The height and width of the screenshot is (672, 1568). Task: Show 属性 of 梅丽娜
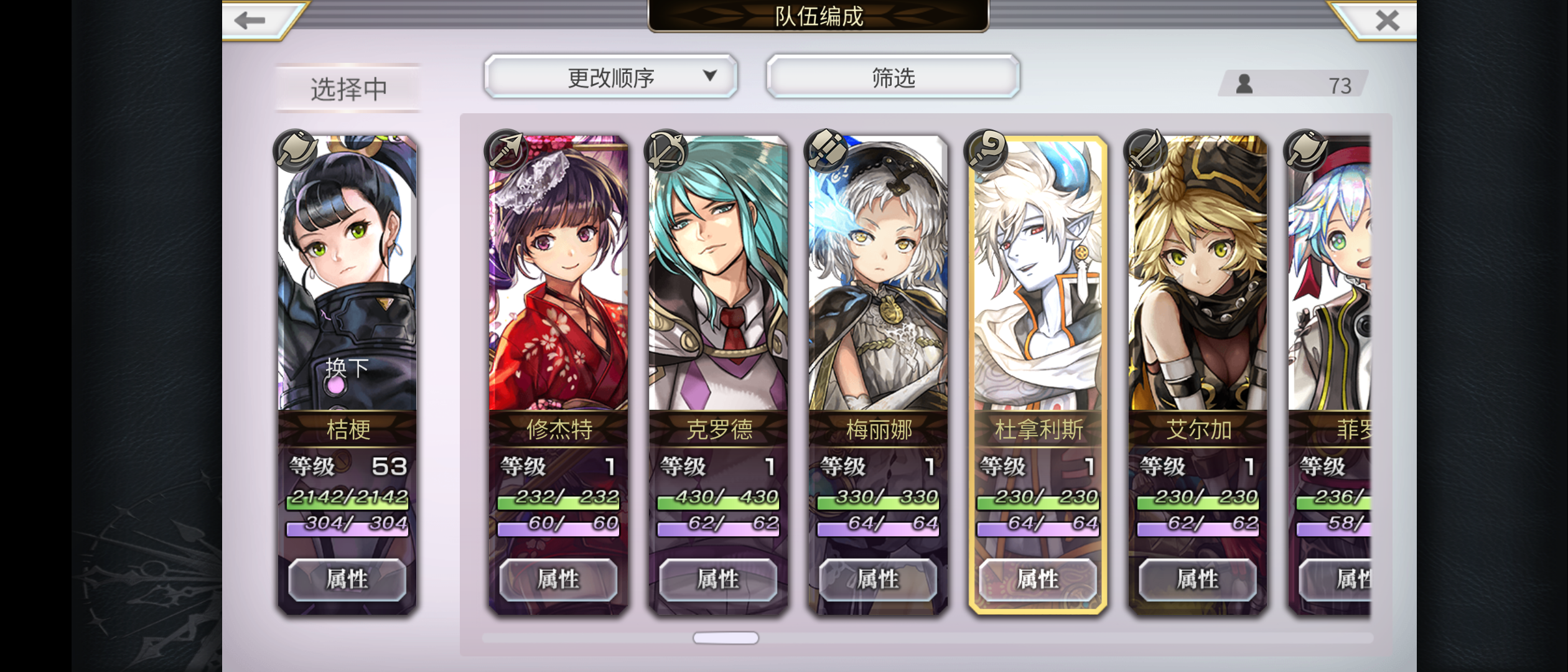click(x=878, y=579)
